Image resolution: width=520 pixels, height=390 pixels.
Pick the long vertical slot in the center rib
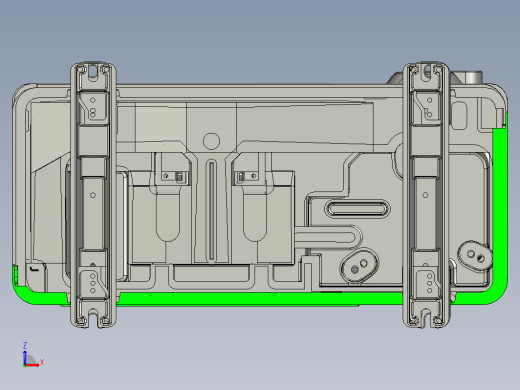click(x=211, y=210)
